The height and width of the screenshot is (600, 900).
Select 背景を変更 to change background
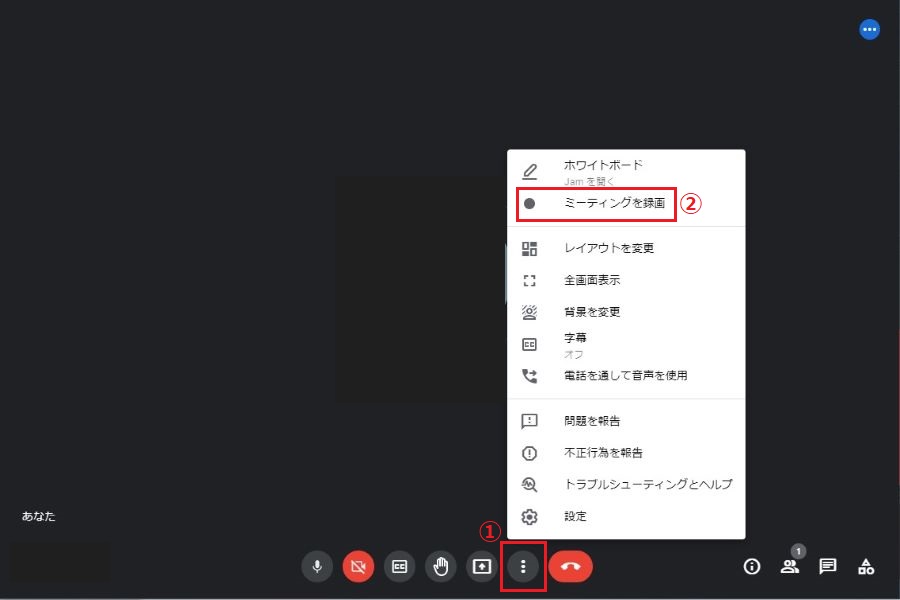click(592, 312)
